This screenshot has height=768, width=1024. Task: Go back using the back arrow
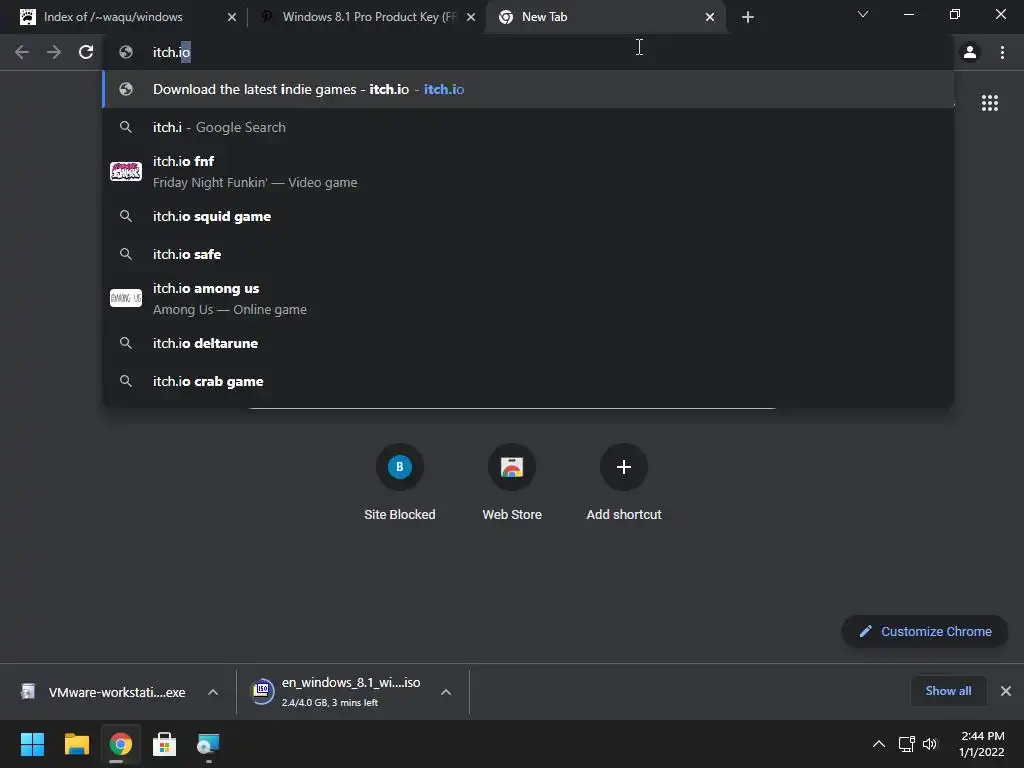pos(22,52)
